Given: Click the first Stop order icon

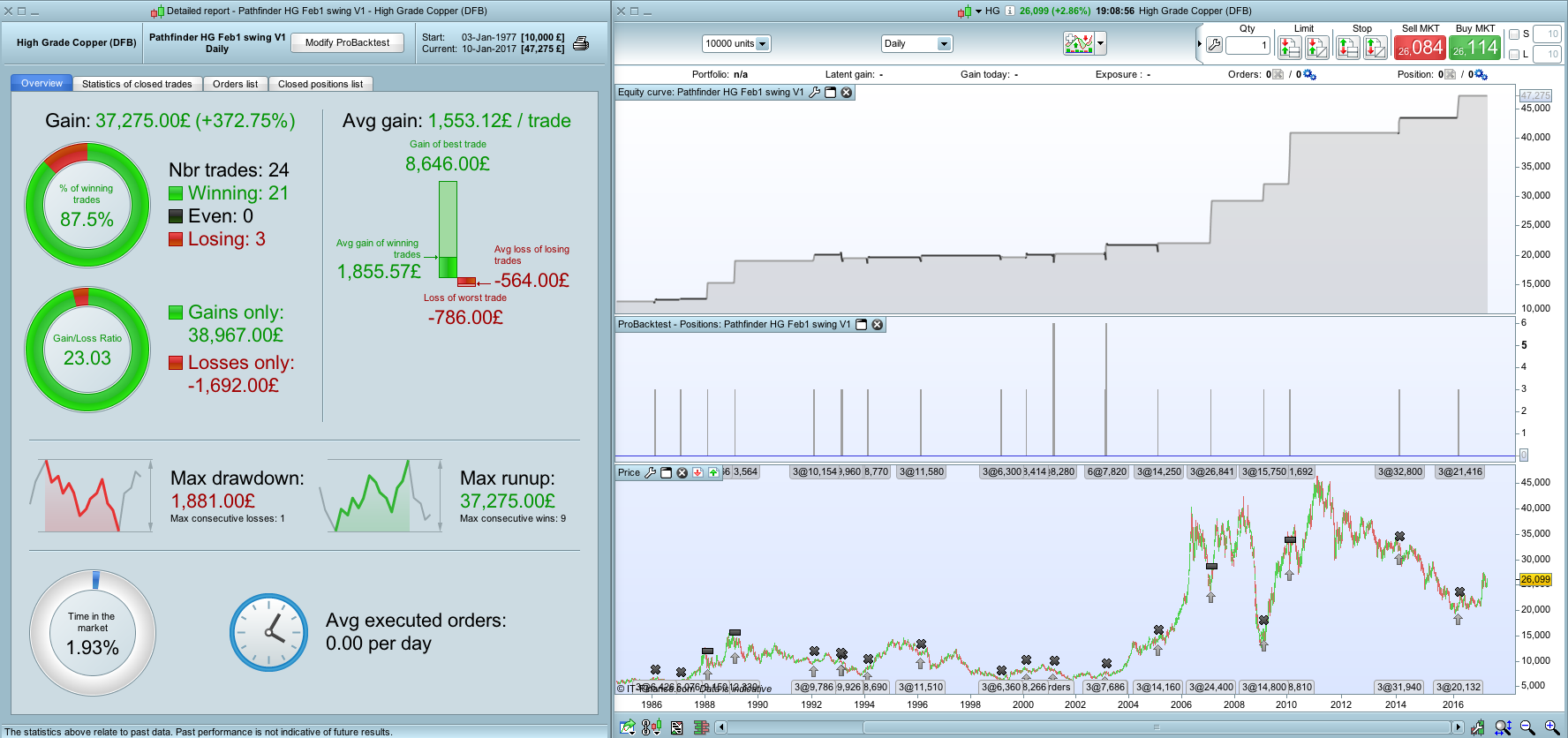Looking at the screenshot, I should click(1347, 47).
